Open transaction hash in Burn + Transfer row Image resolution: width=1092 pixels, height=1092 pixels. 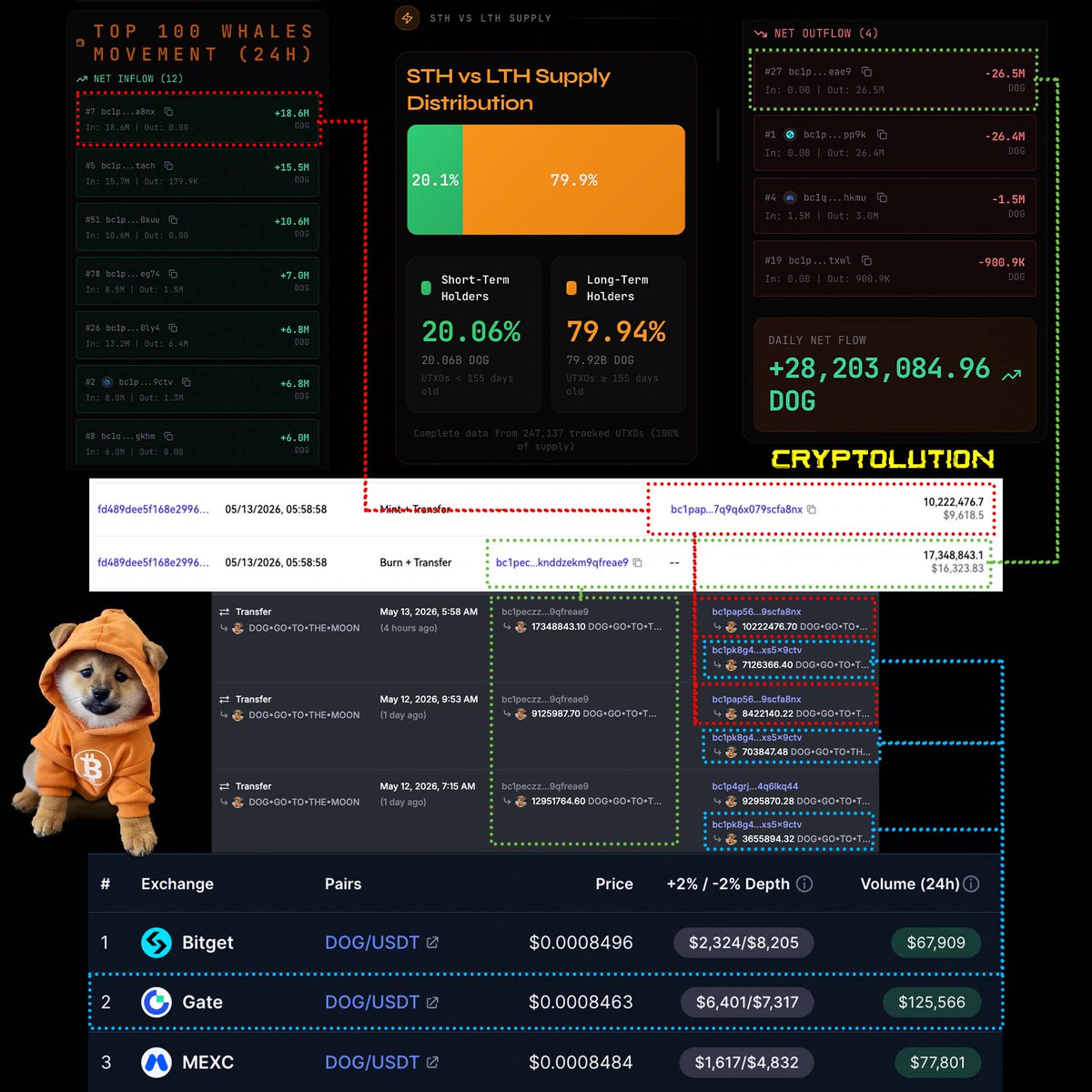(x=153, y=562)
